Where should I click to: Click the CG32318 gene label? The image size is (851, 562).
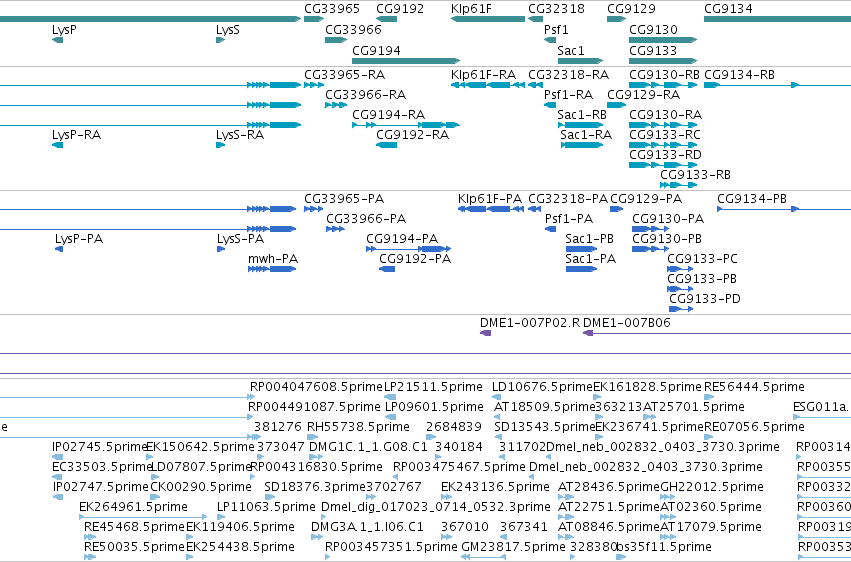pyautogui.click(x=556, y=9)
